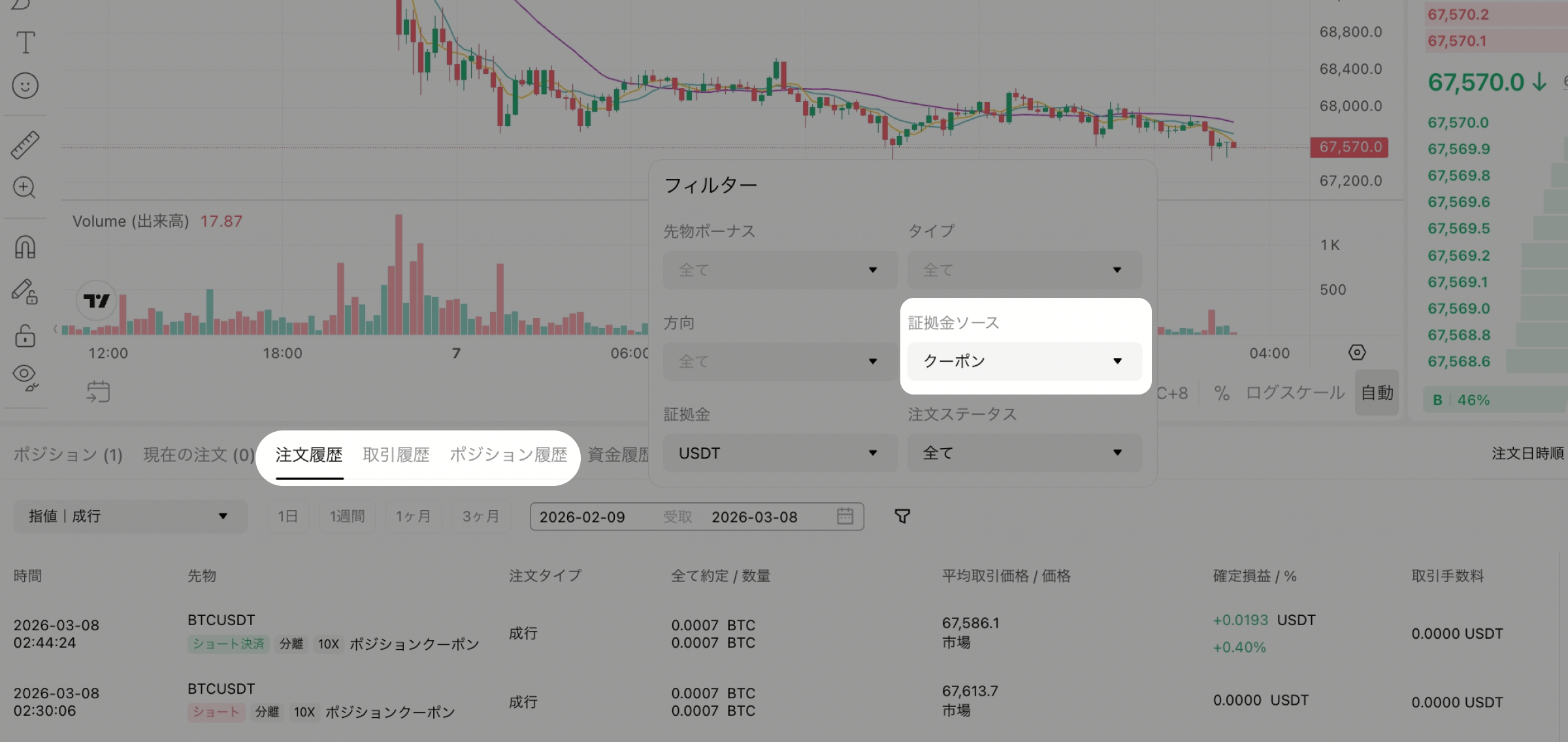Image resolution: width=1568 pixels, height=742 pixels.
Task: Hide all drawings with eye icon
Action: (25, 378)
